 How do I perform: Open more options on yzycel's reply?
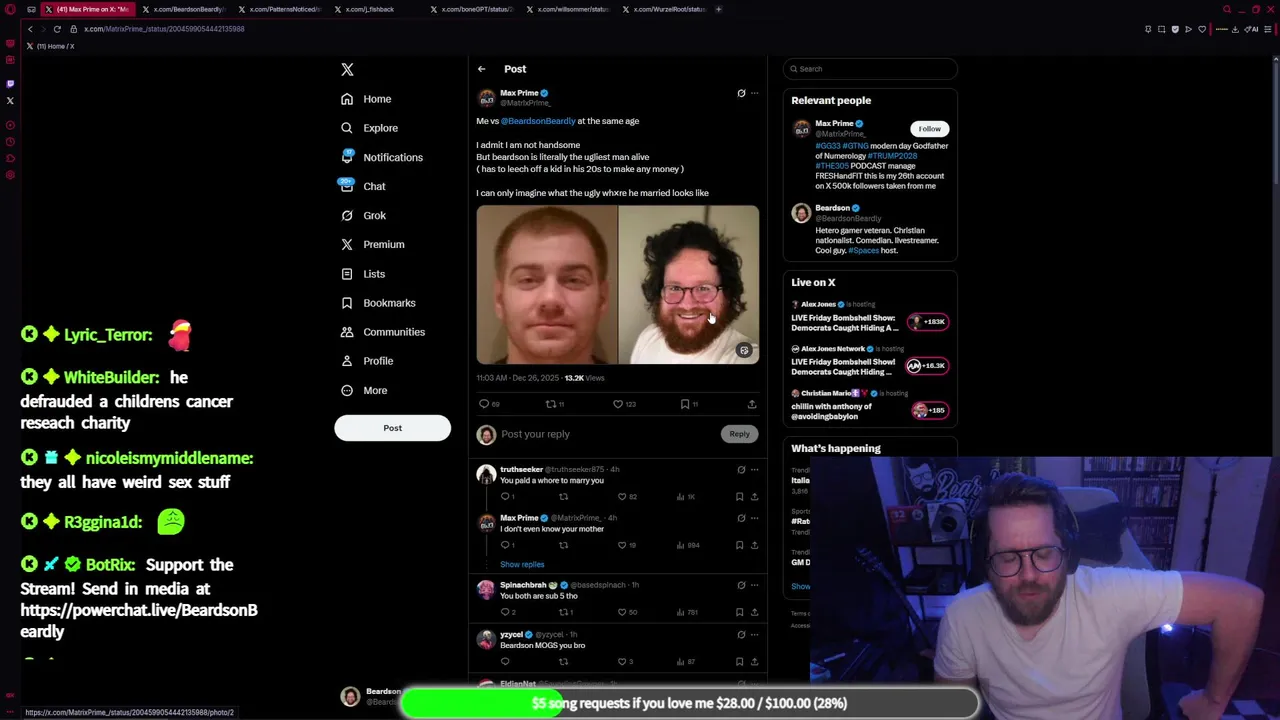(754, 635)
